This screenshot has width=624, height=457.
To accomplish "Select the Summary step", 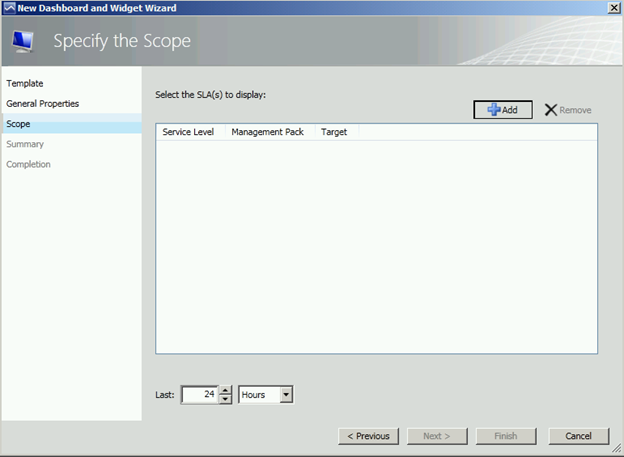I will [x=25, y=144].
